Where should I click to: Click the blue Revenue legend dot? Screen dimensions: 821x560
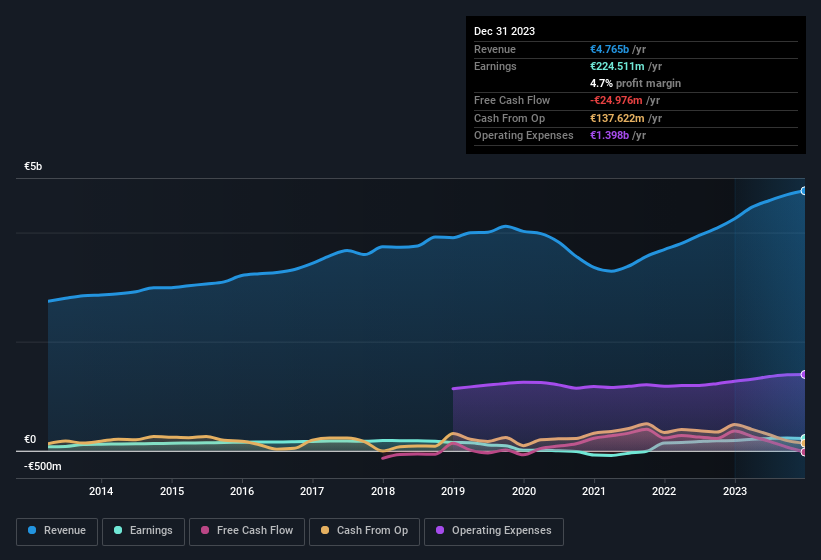[x=33, y=531]
